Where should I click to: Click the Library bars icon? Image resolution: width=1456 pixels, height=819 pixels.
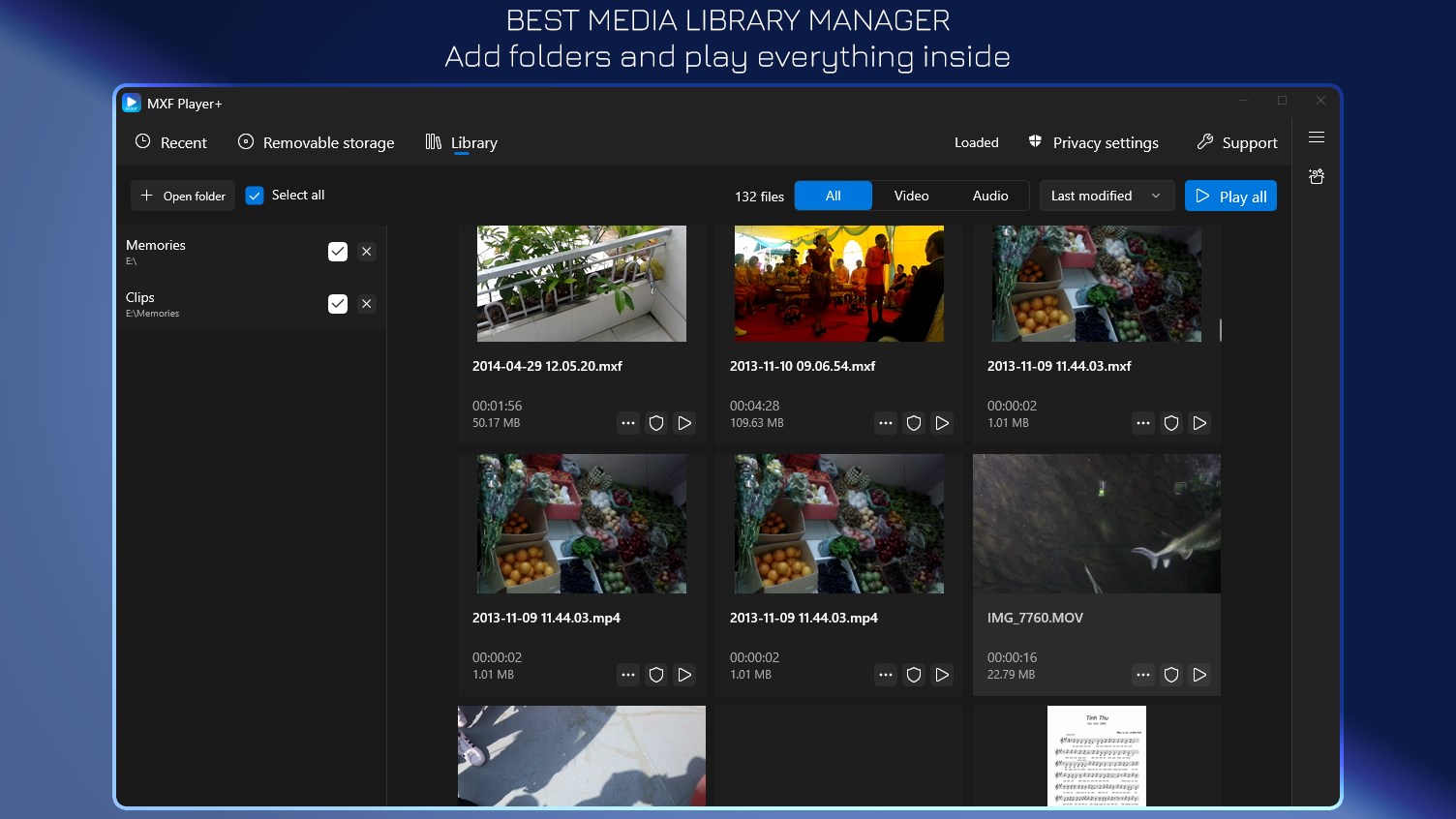point(433,141)
